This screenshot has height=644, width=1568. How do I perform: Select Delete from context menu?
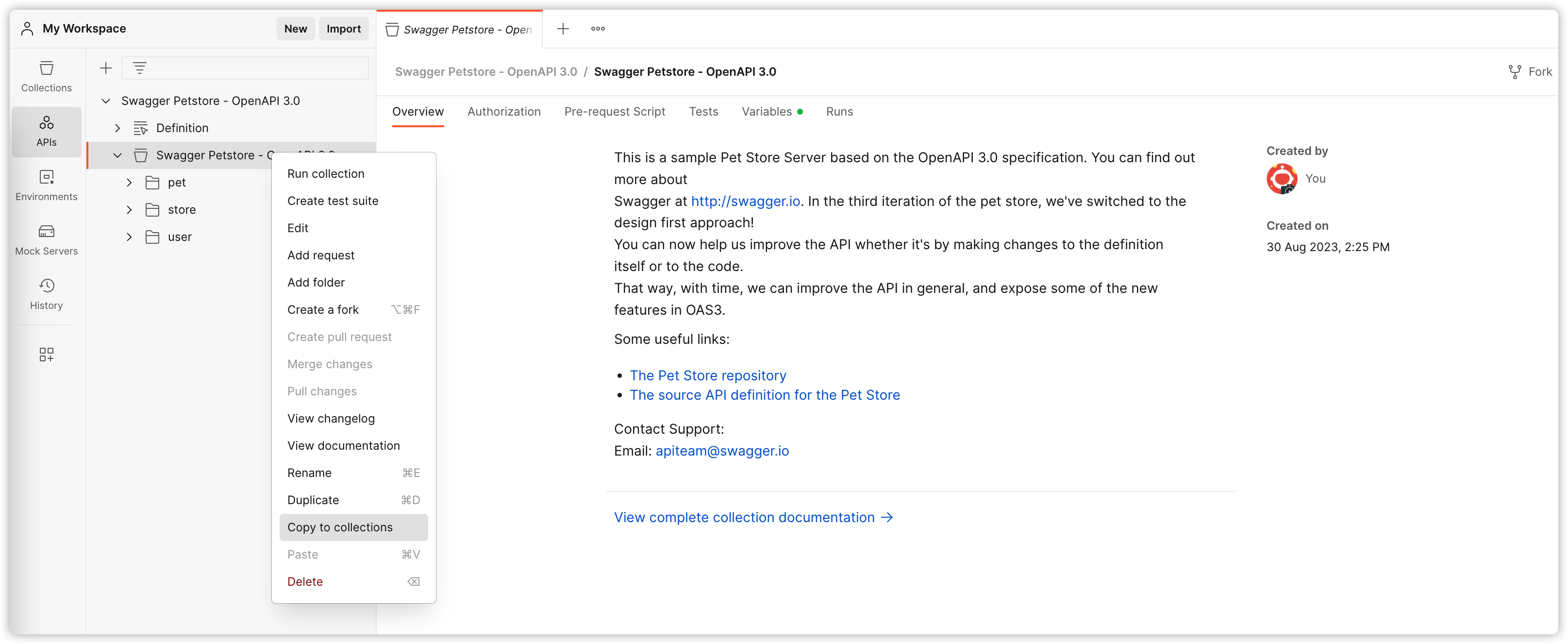[304, 581]
